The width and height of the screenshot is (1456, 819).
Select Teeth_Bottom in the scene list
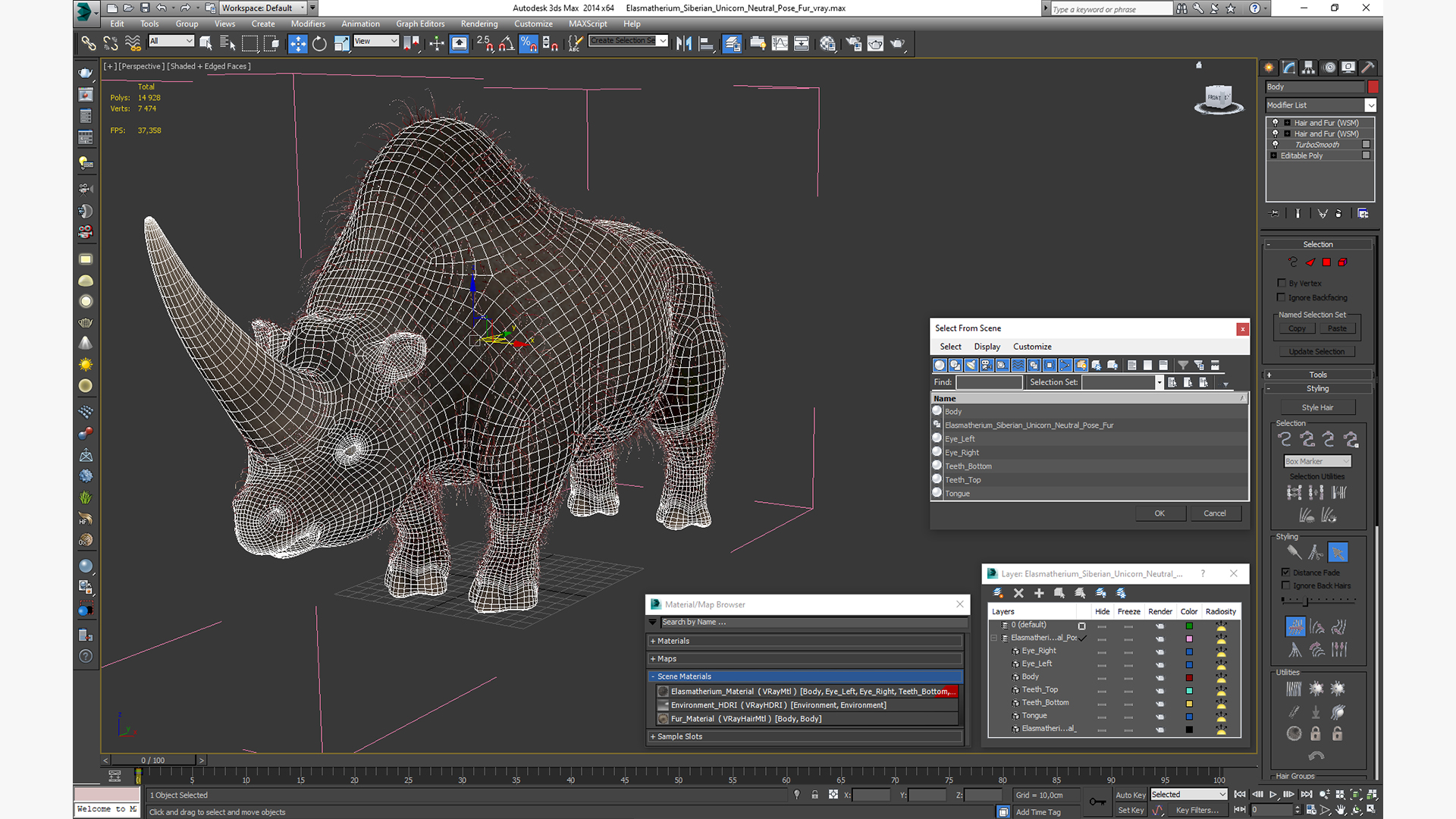click(x=968, y=466)
